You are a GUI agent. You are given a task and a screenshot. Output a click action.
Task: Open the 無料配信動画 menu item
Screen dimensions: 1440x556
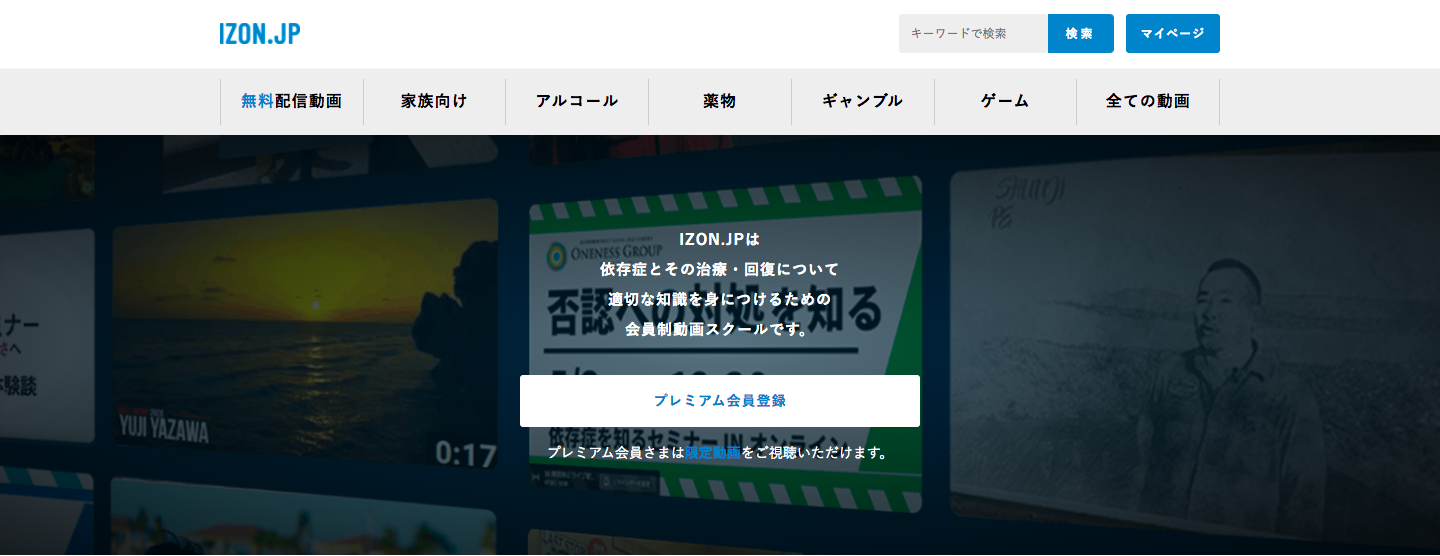click(x=292, y=101)
